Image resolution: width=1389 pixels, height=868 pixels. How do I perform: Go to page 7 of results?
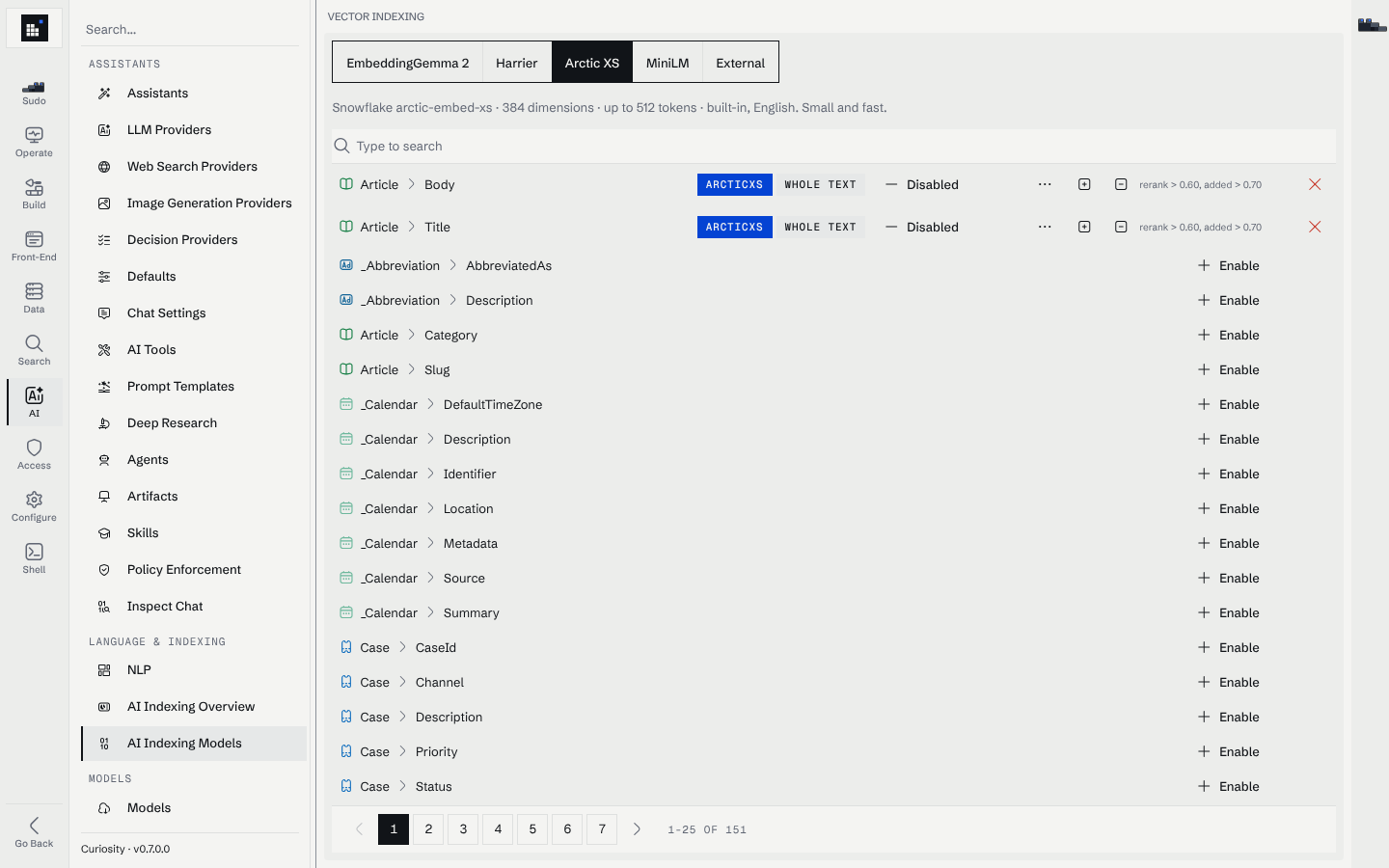point(602,829)
